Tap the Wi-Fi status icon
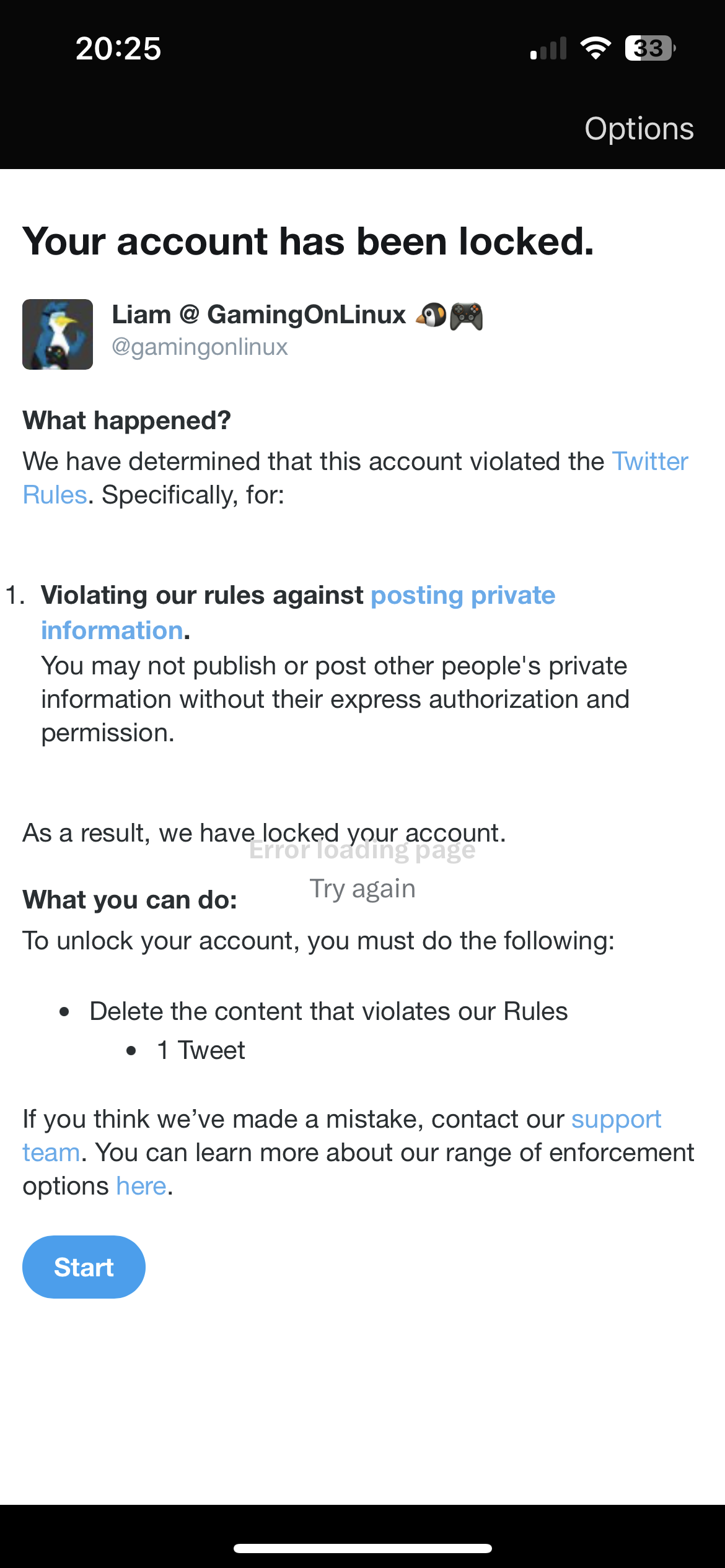Image resolution: width=725 pixels, height=1568 pixels. point(595,48)
